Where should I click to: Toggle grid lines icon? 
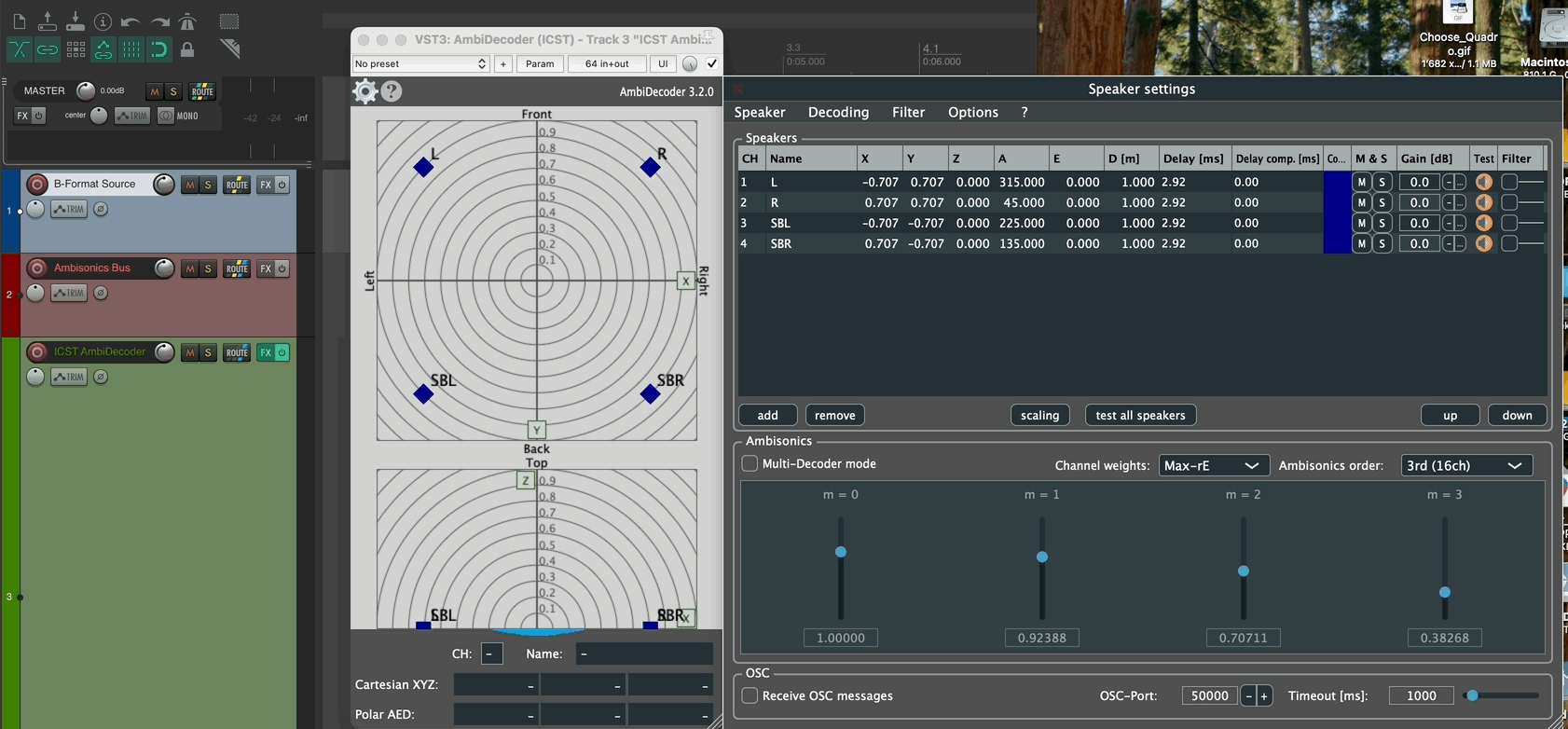[131, 49]
